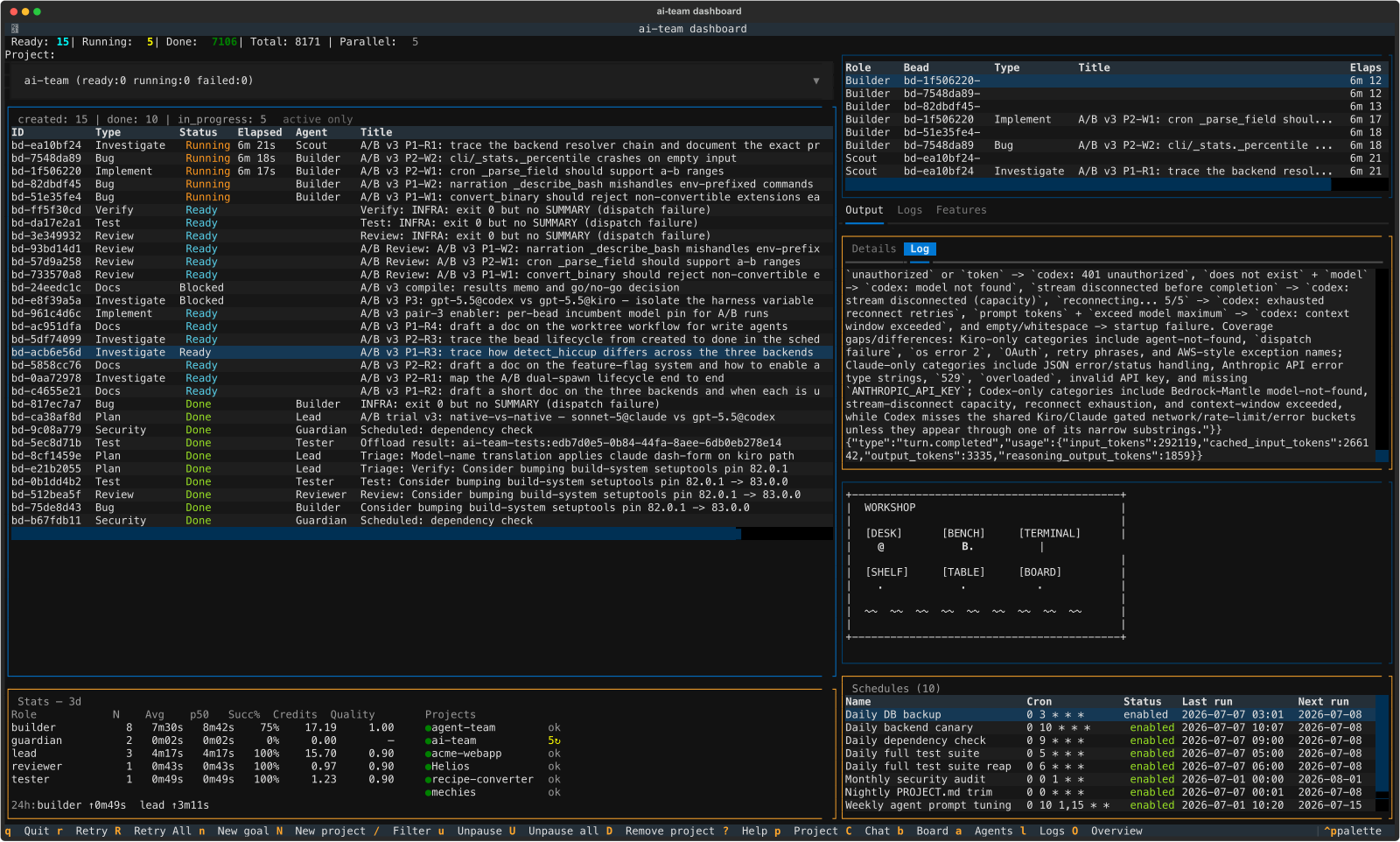Click the Agent column header
Screen dimensions: 1400x842
coord(311,133)
